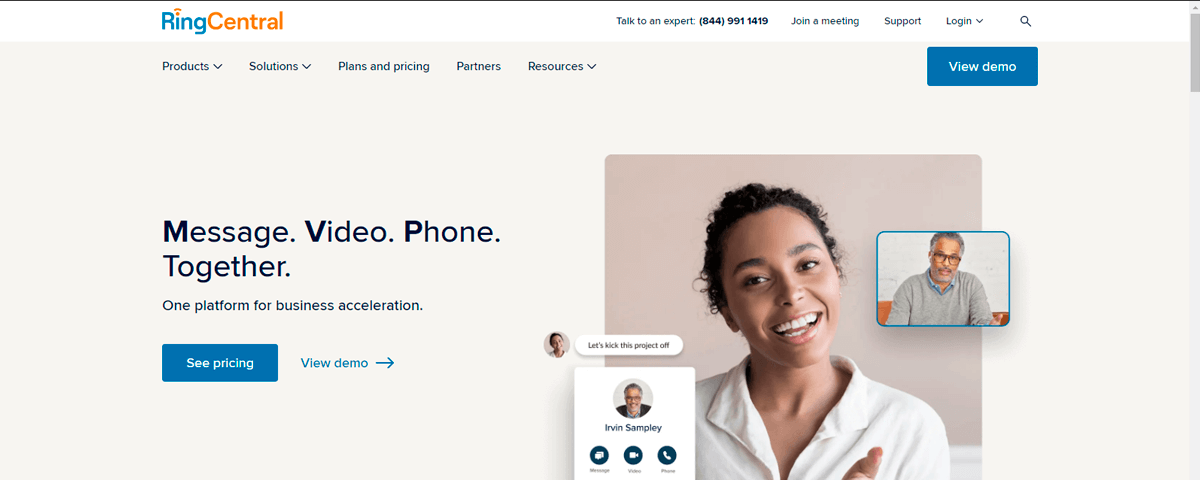The width and height of the screenshot is (1200, 480).
Task: Expand the Solutions dropdown menu
Action: [x=280, y=66]
